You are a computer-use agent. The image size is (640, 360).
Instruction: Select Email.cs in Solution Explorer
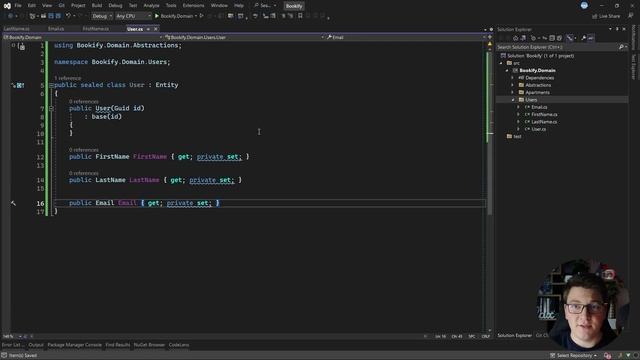coord(539,107)
